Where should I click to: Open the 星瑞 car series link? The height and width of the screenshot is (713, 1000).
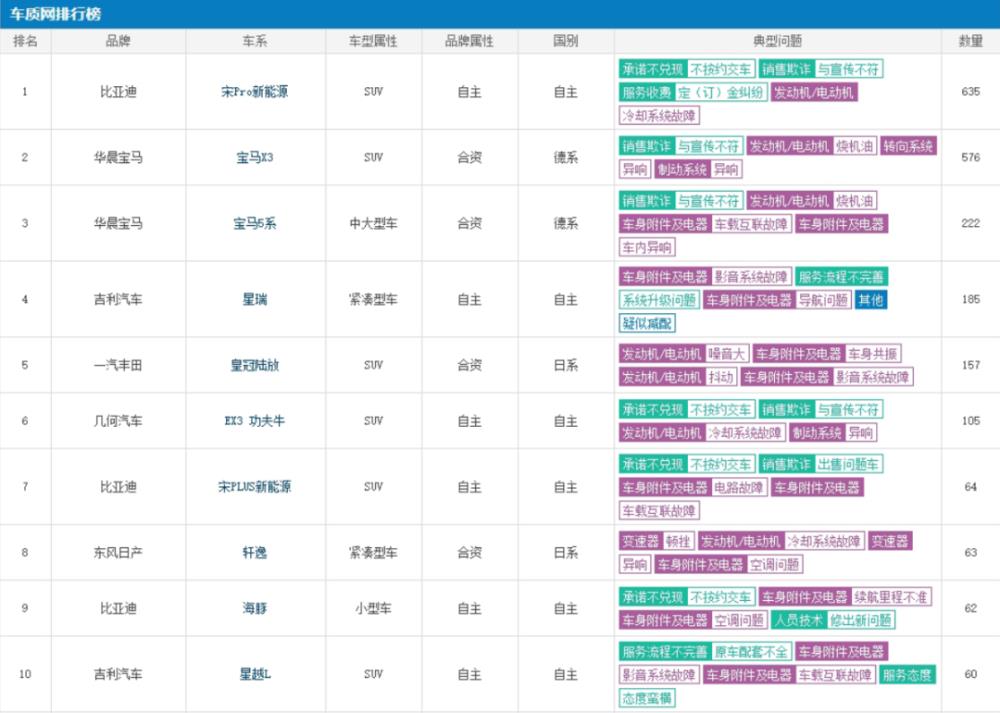254,299
